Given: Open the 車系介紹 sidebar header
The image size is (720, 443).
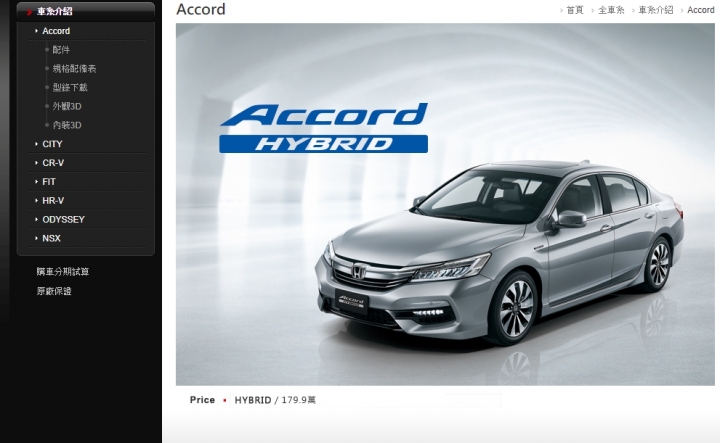Looking at the screenshot, I should coord(85,11).
